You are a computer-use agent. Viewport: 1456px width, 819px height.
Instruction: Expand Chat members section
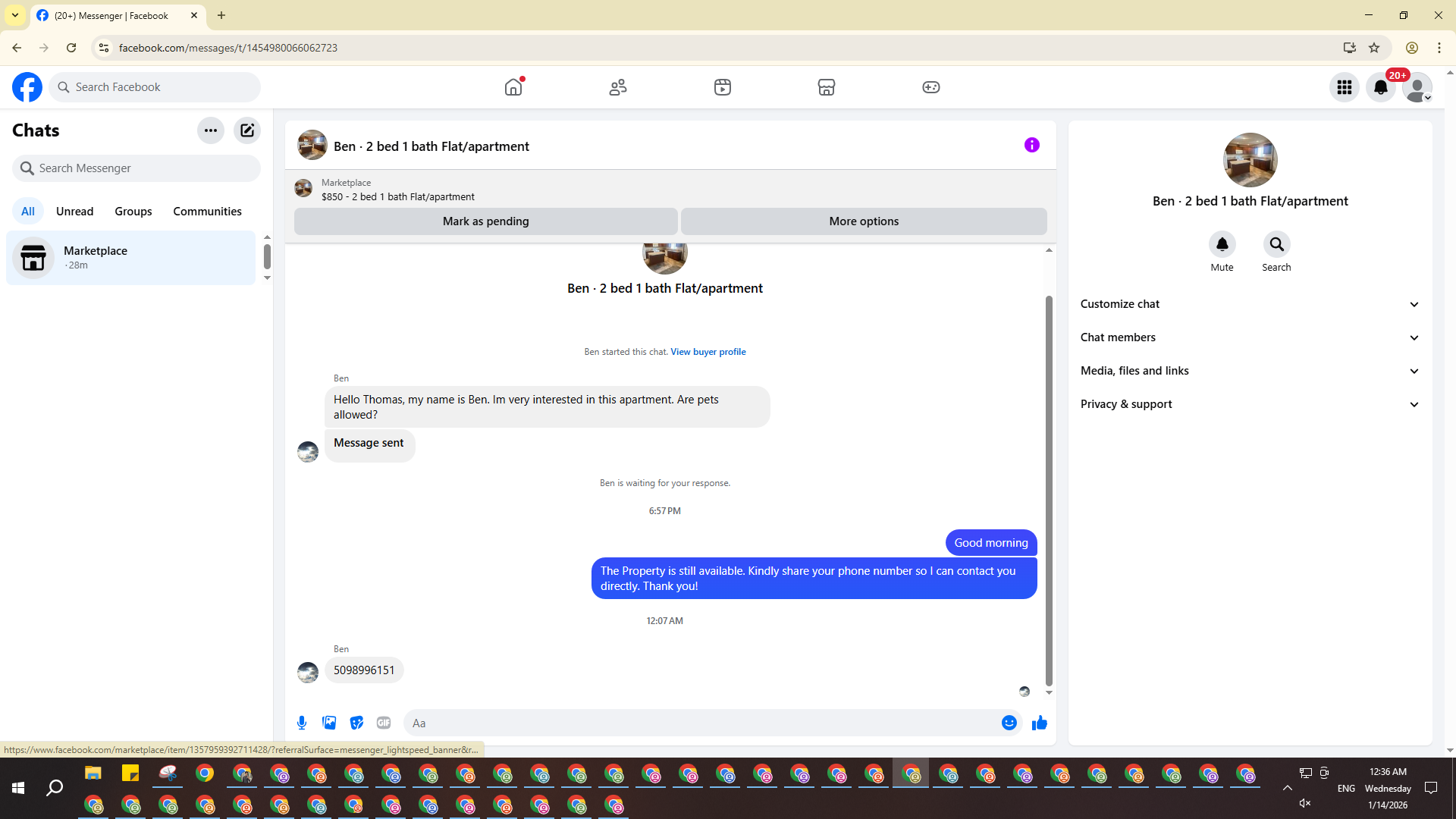point(1250,337)
